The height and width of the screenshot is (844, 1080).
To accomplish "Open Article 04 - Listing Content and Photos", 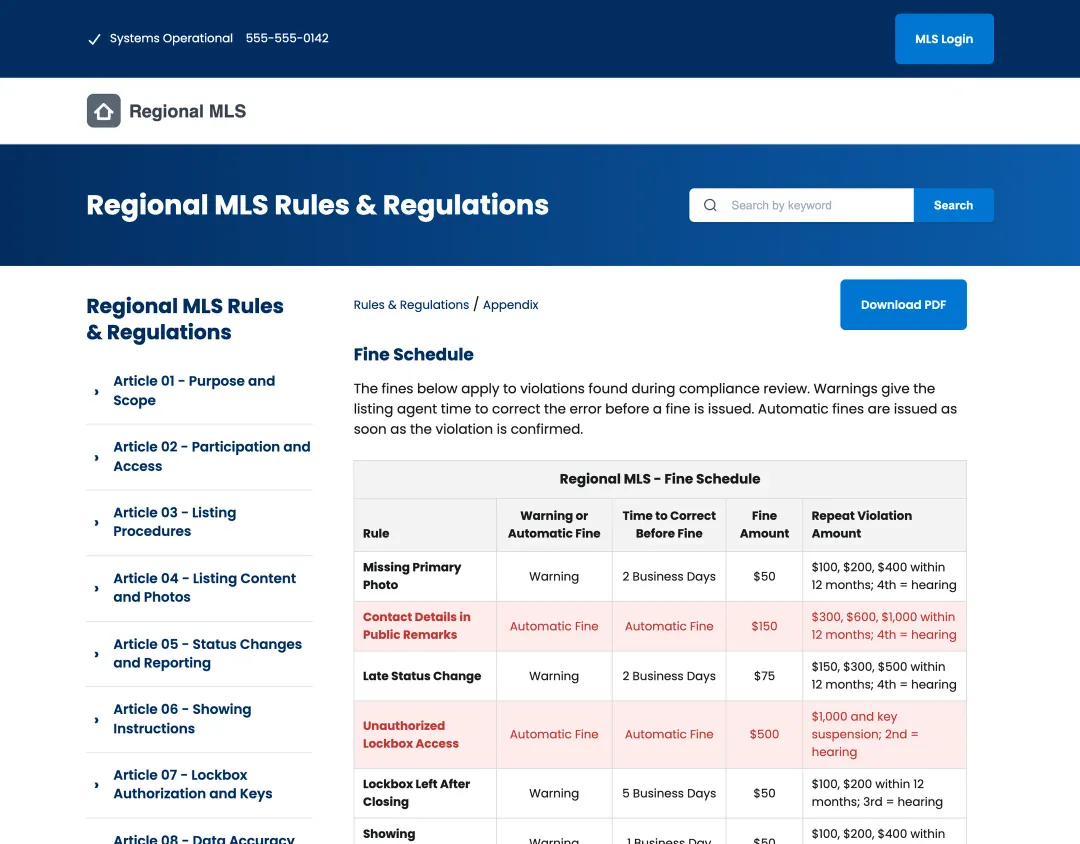I will pyautogui.click(x=205, y=588).
